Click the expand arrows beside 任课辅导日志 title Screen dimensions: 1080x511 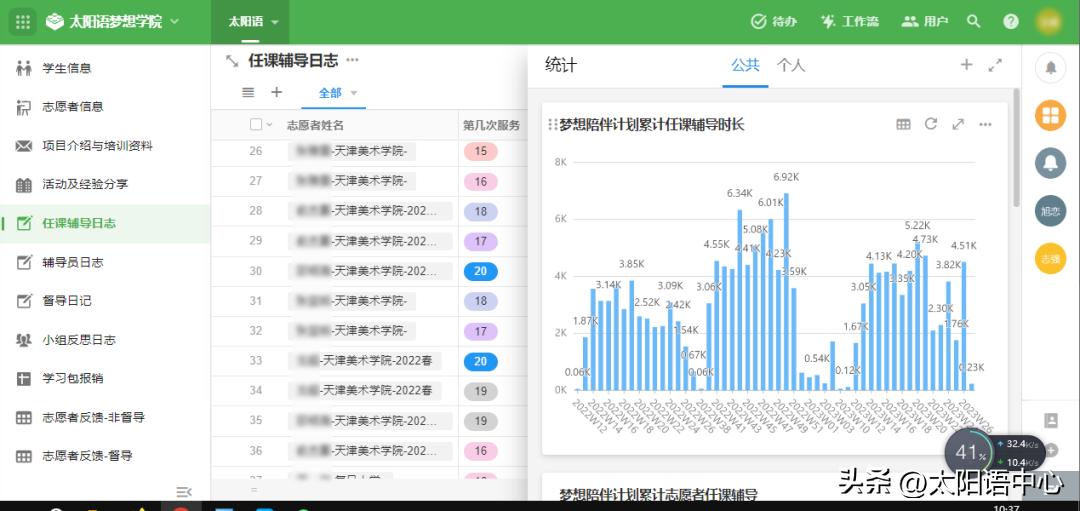232,61
